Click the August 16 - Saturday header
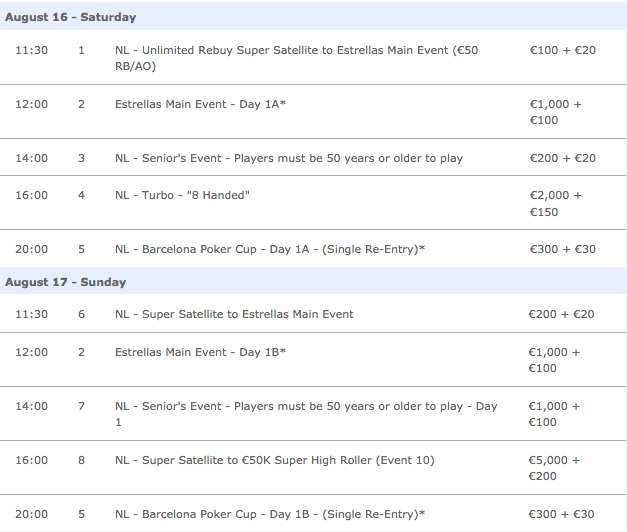This screenshot has height=532, width=627. click(71, 17)
